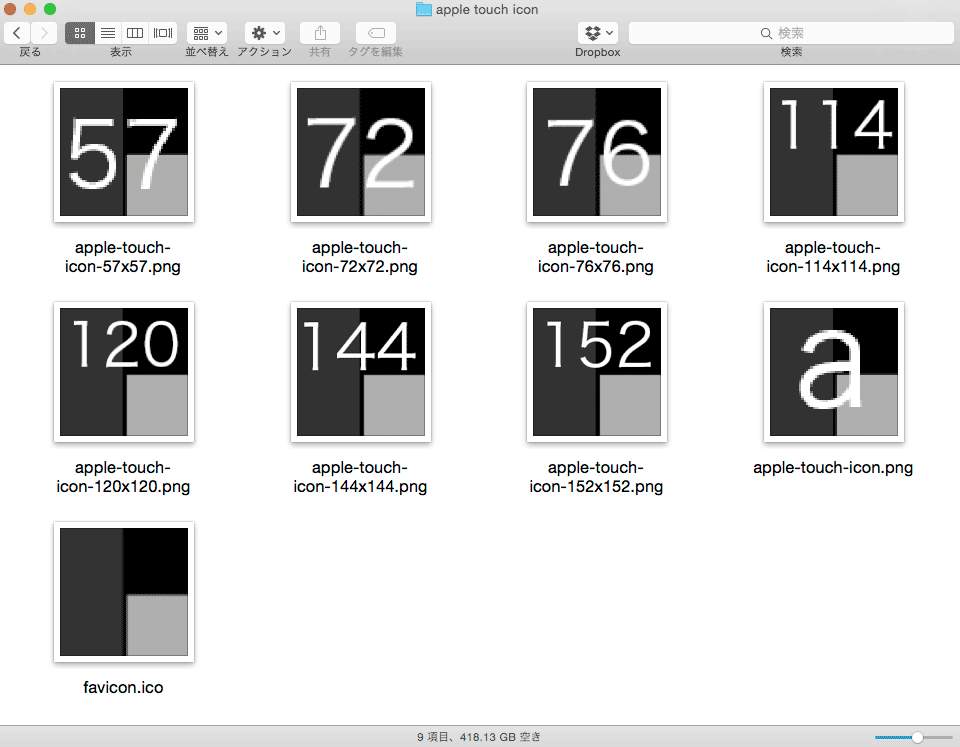This screenshot has width=960, height=747.
Task: Click the apple-touch-icon.png filename label
Action: 833,468
